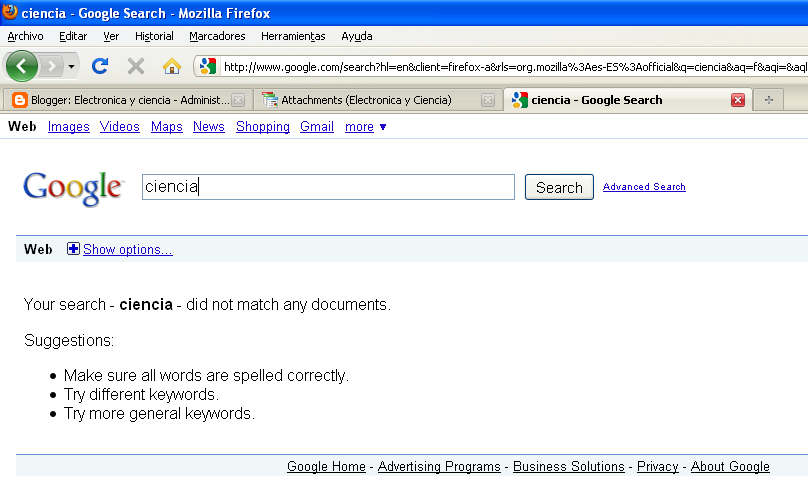Select the ciencia - Google Search tab

627,100
